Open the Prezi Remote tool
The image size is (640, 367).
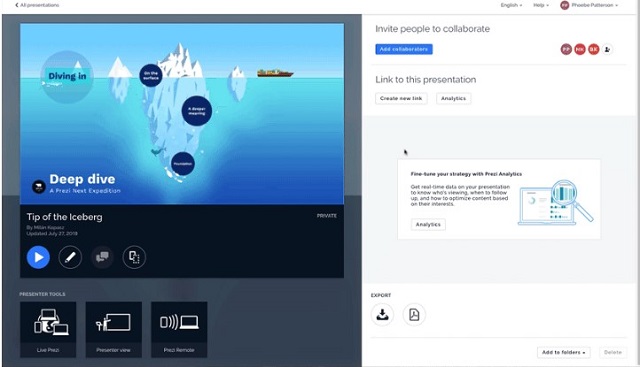(x=179, y=330)
